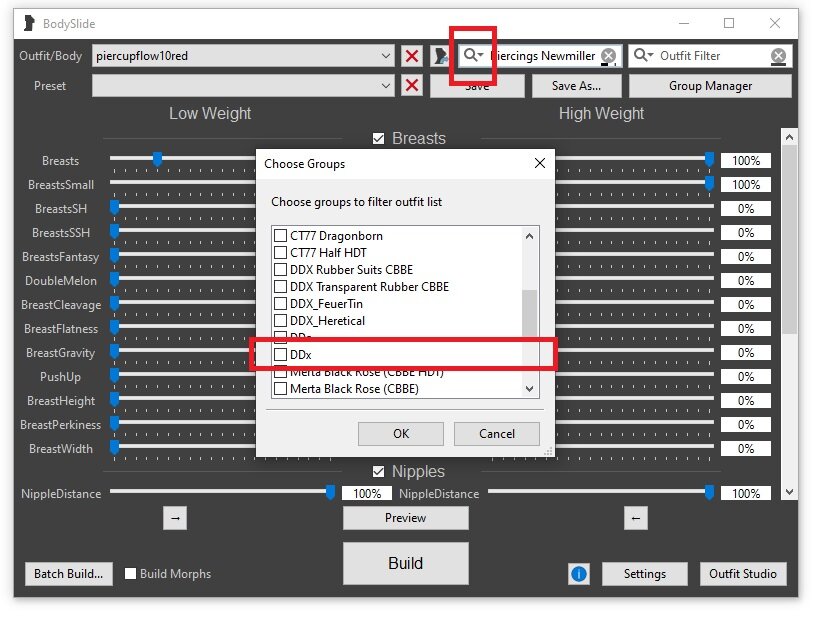
Task: Click the main slider panel scrollbar thumb
Action: point(789,239)
